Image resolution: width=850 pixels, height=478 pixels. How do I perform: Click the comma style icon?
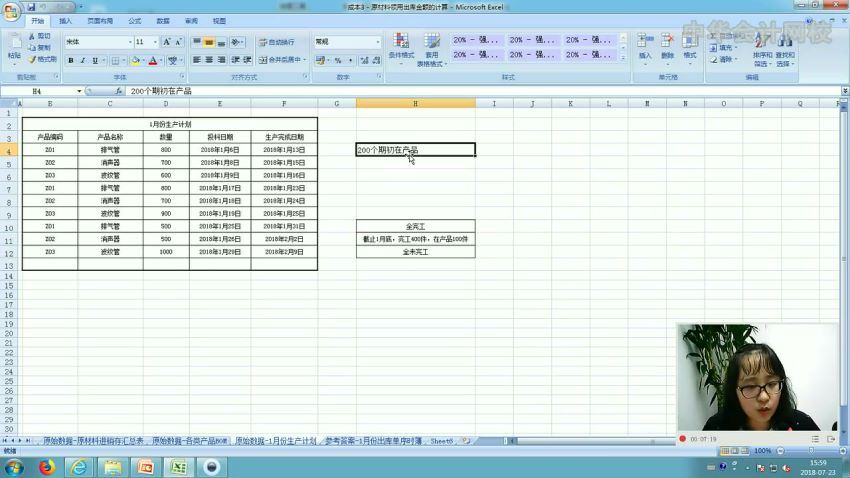(x=350, y=60)
